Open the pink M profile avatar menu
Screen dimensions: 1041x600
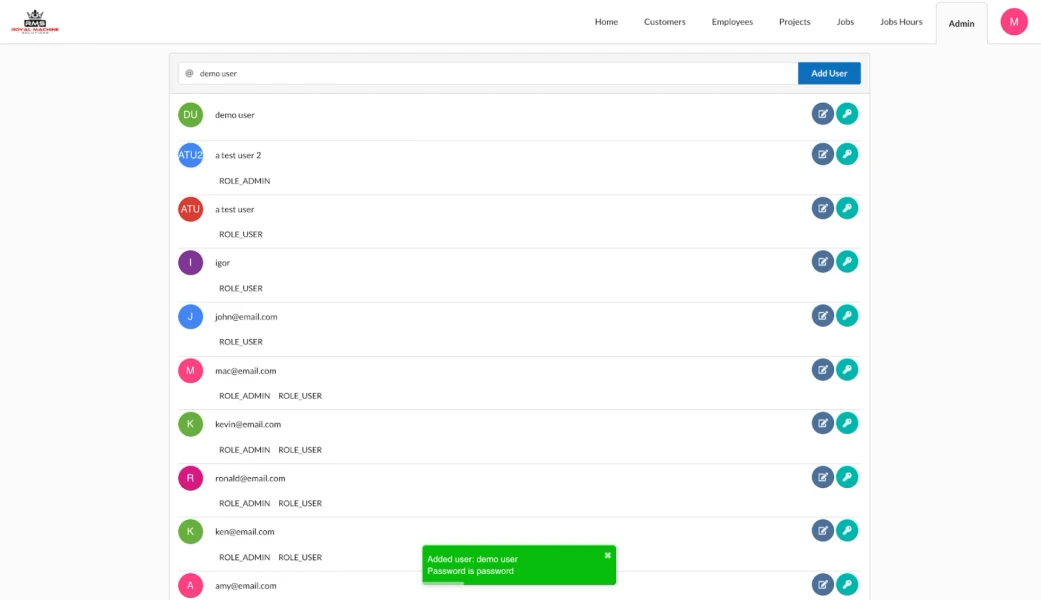click(1014, 22)
